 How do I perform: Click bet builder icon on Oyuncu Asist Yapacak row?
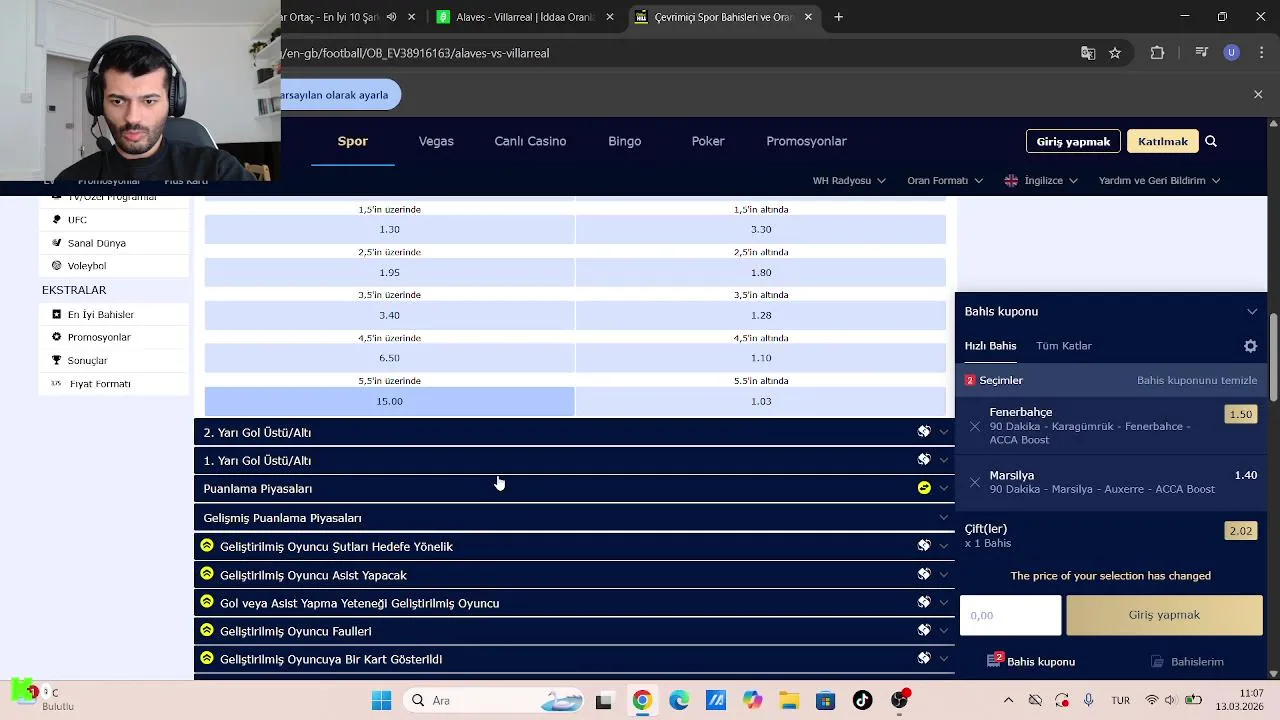coord(924,574)
